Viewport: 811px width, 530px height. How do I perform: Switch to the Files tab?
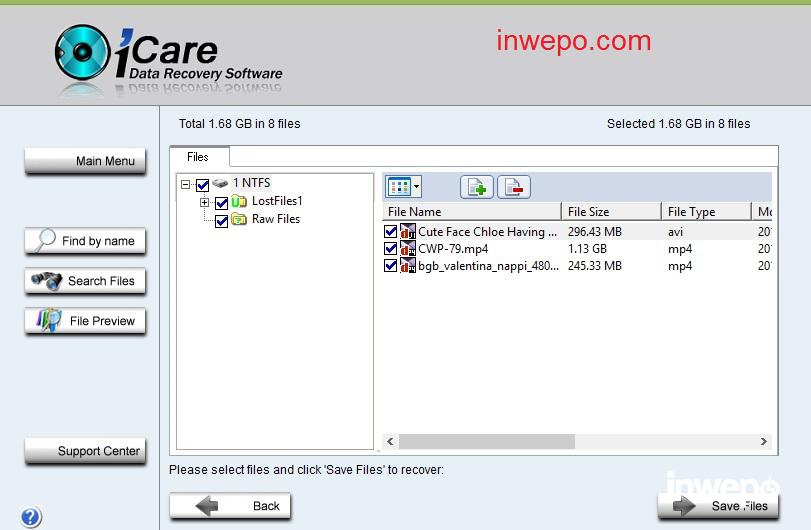click(198, 157)
